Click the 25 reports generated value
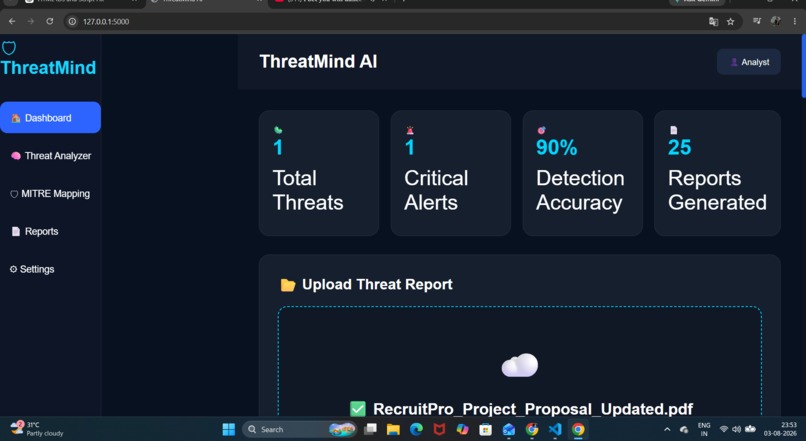Screen dimensions: 806x441 (x=680, y=148)
